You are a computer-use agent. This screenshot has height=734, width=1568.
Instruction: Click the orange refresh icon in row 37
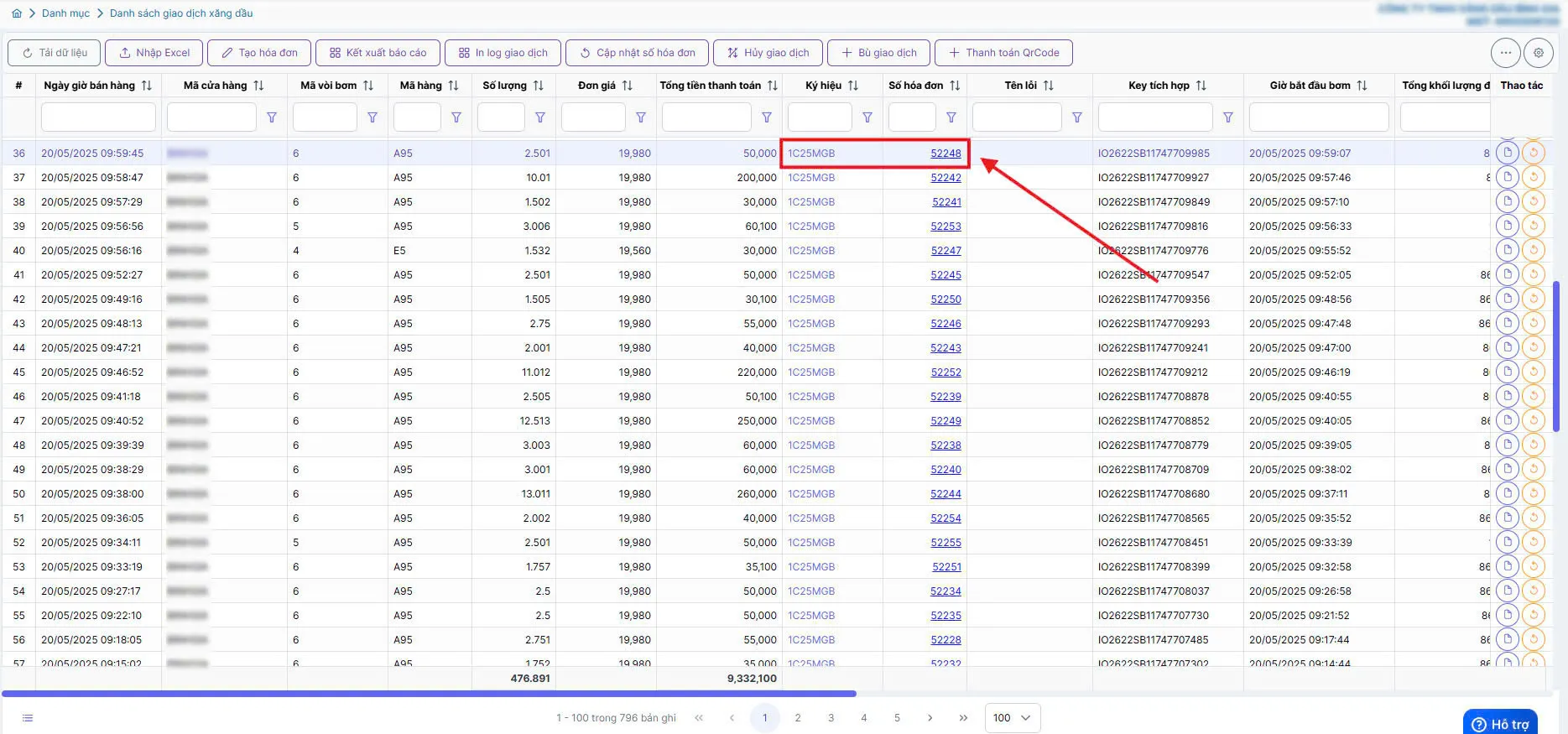click(x=1534, y=177)
